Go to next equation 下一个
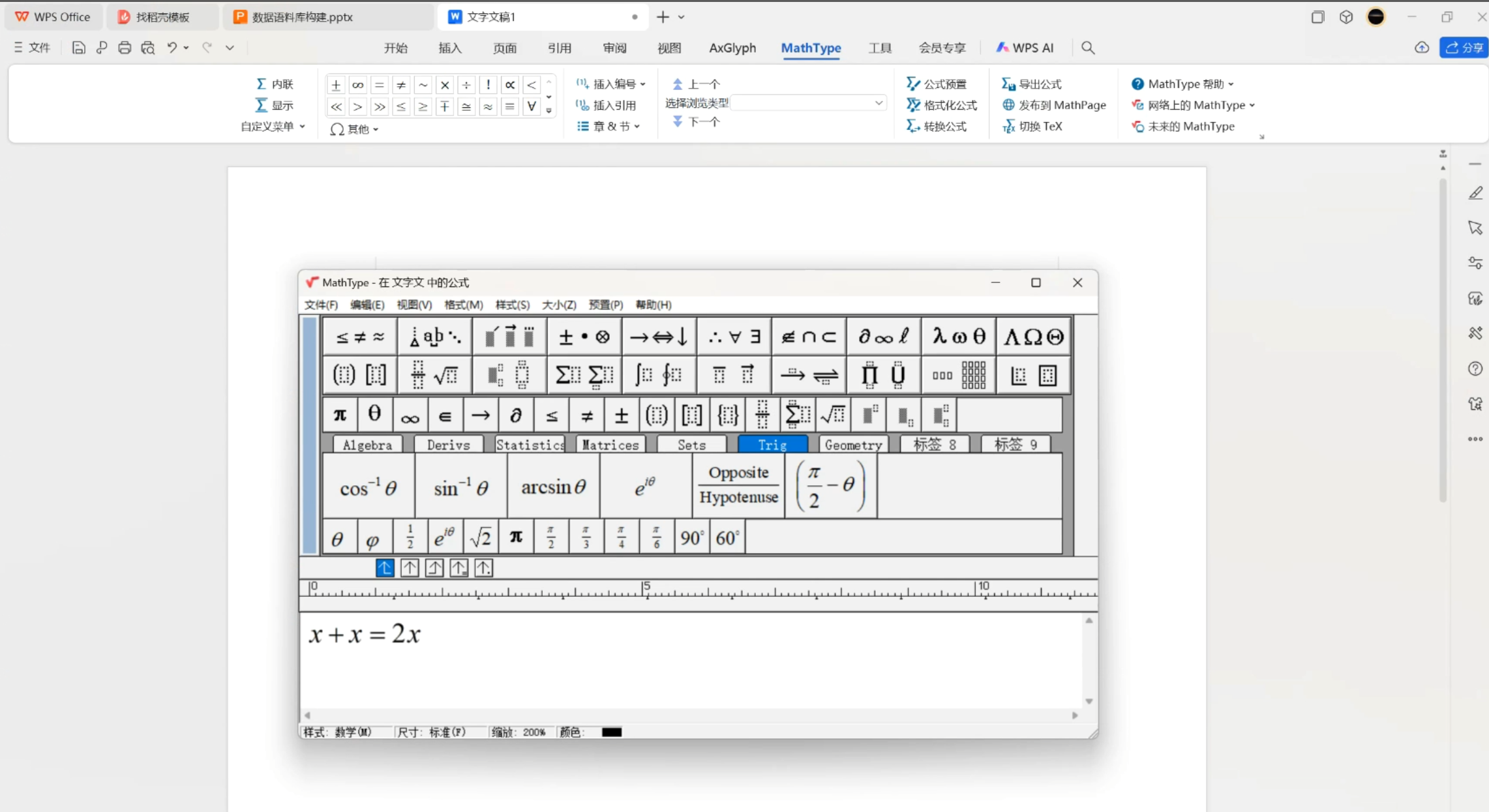 pos(696,121)
